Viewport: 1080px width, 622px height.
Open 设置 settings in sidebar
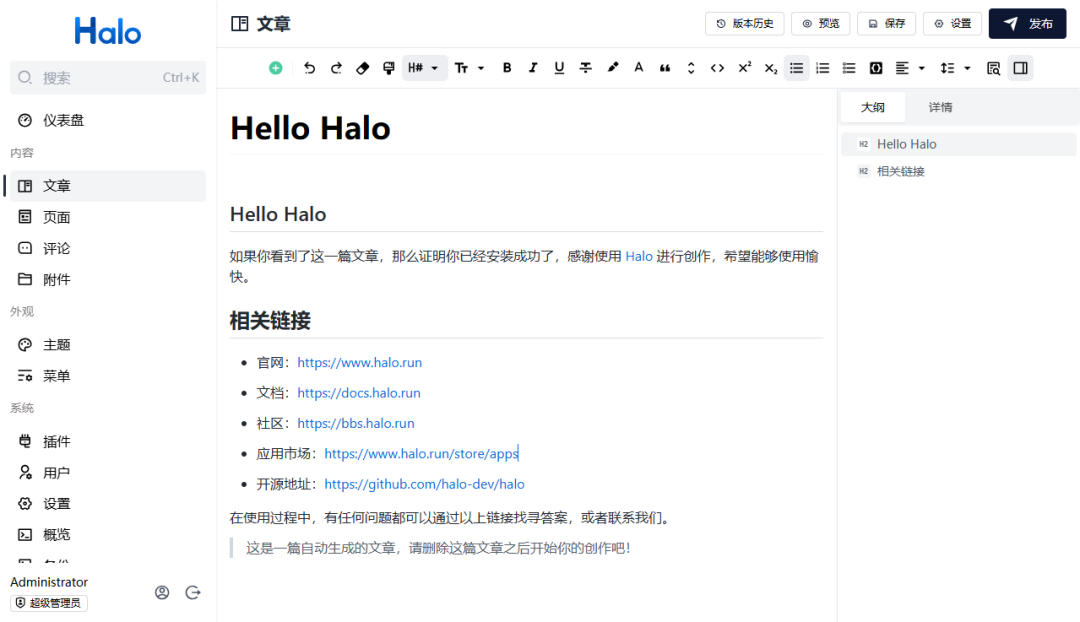[107, 504]
